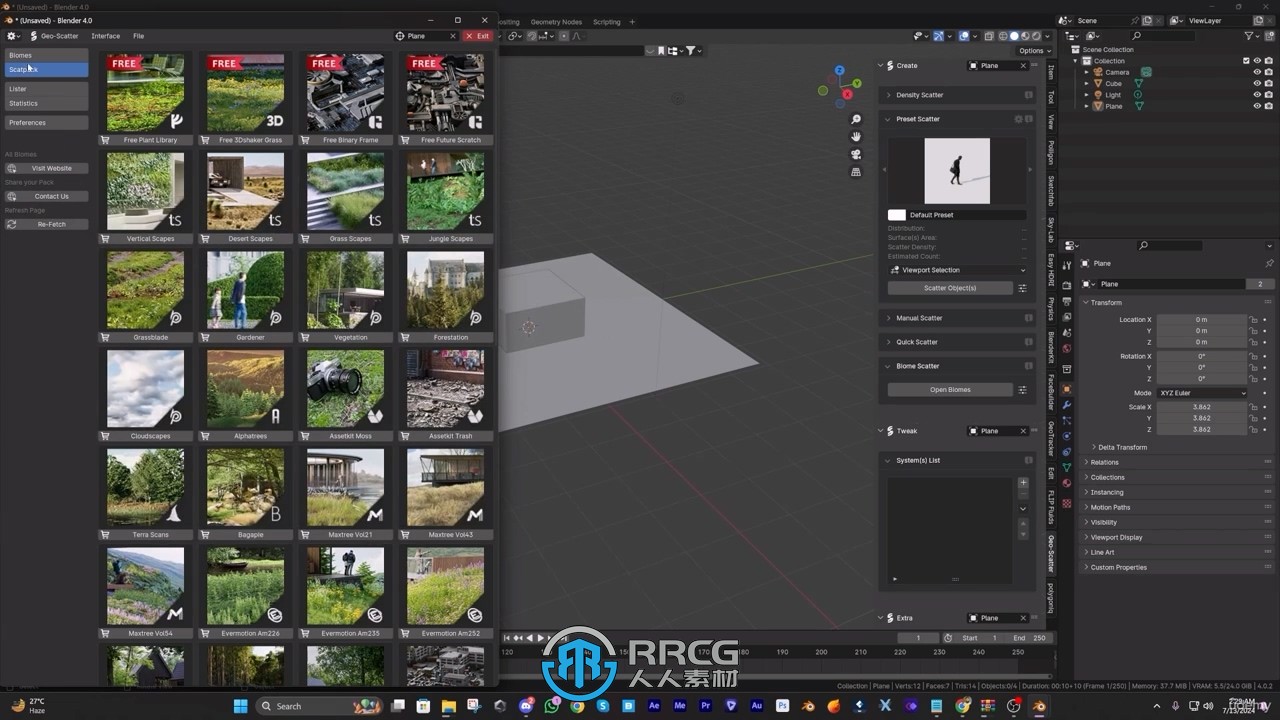This screenshot has height=720, width=1280.
Task: Open the Modifiers wrench tab icon
Action: [x=1067, y=405]
